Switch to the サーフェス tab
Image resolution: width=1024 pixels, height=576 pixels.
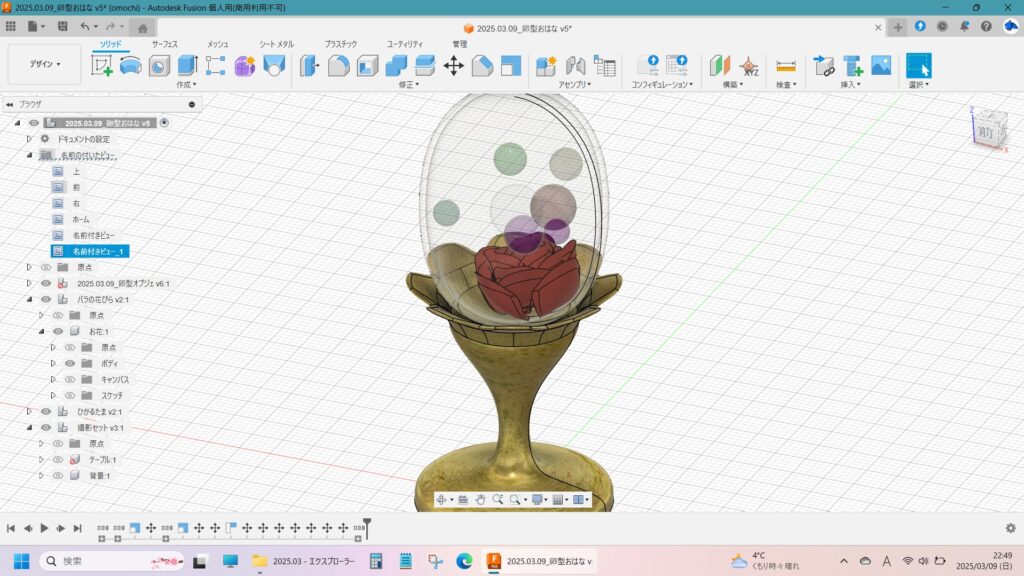166,44
